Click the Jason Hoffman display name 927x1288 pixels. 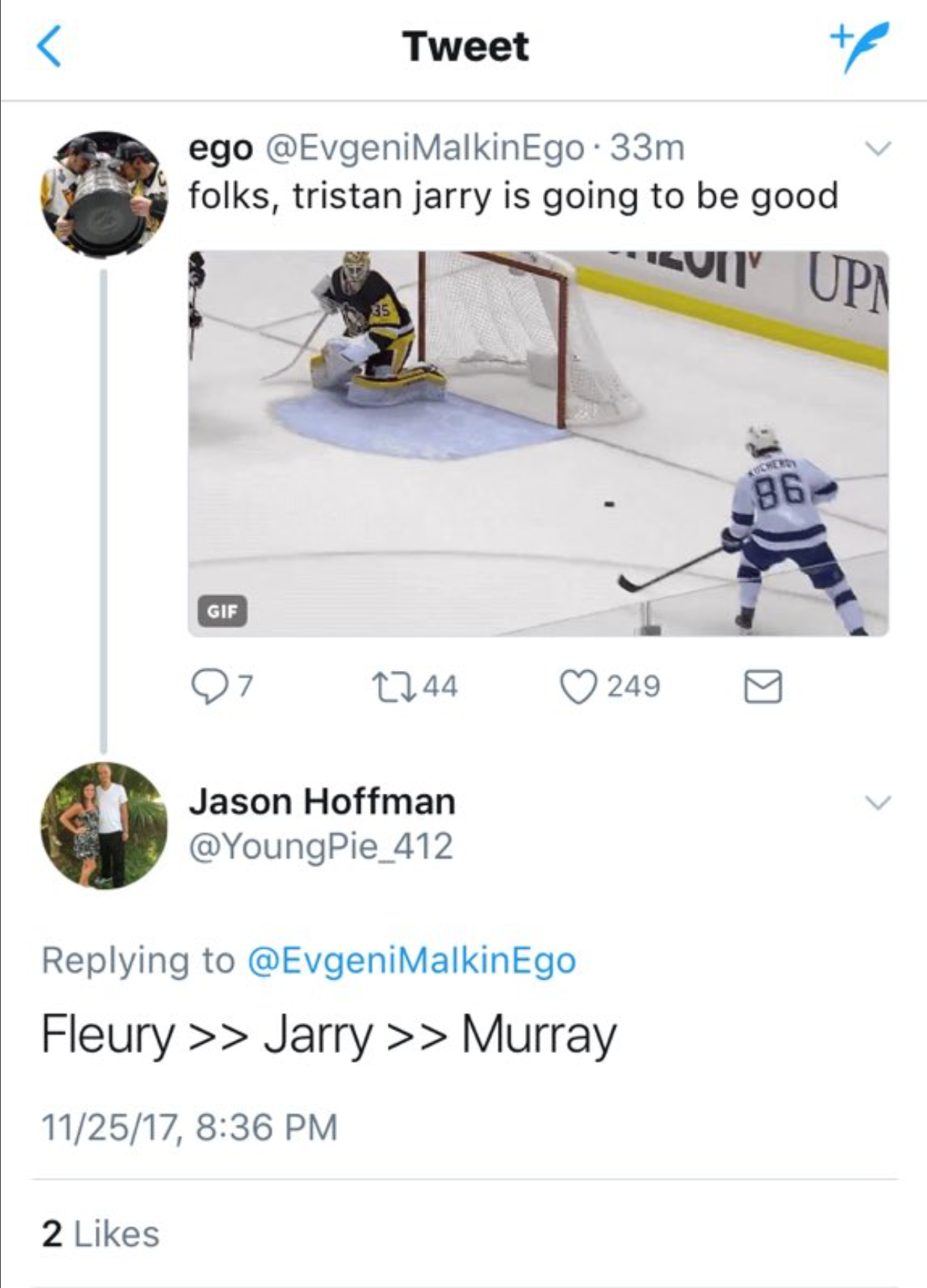point(322,801)
